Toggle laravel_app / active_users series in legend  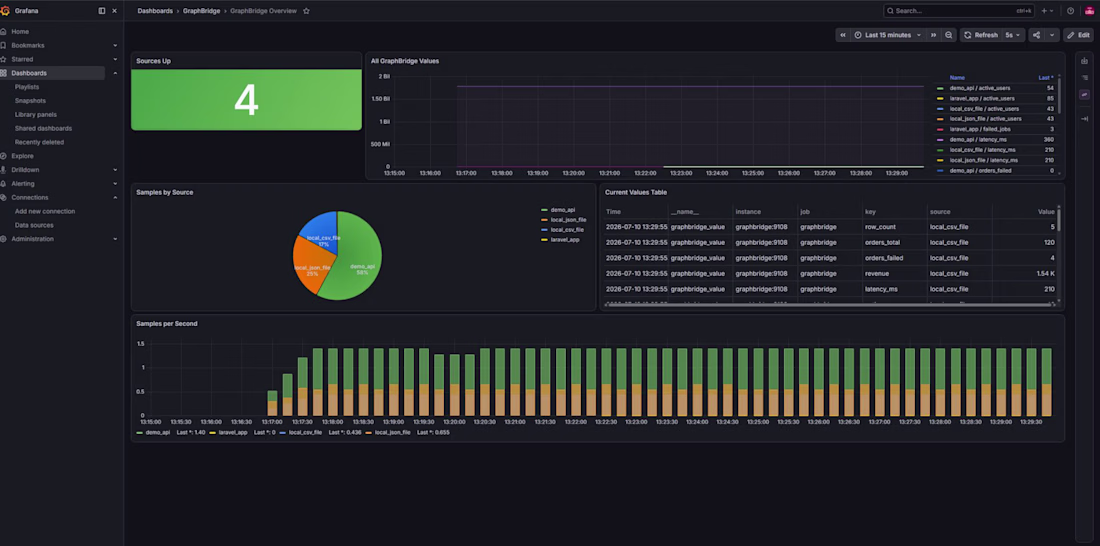pos(982,98)
